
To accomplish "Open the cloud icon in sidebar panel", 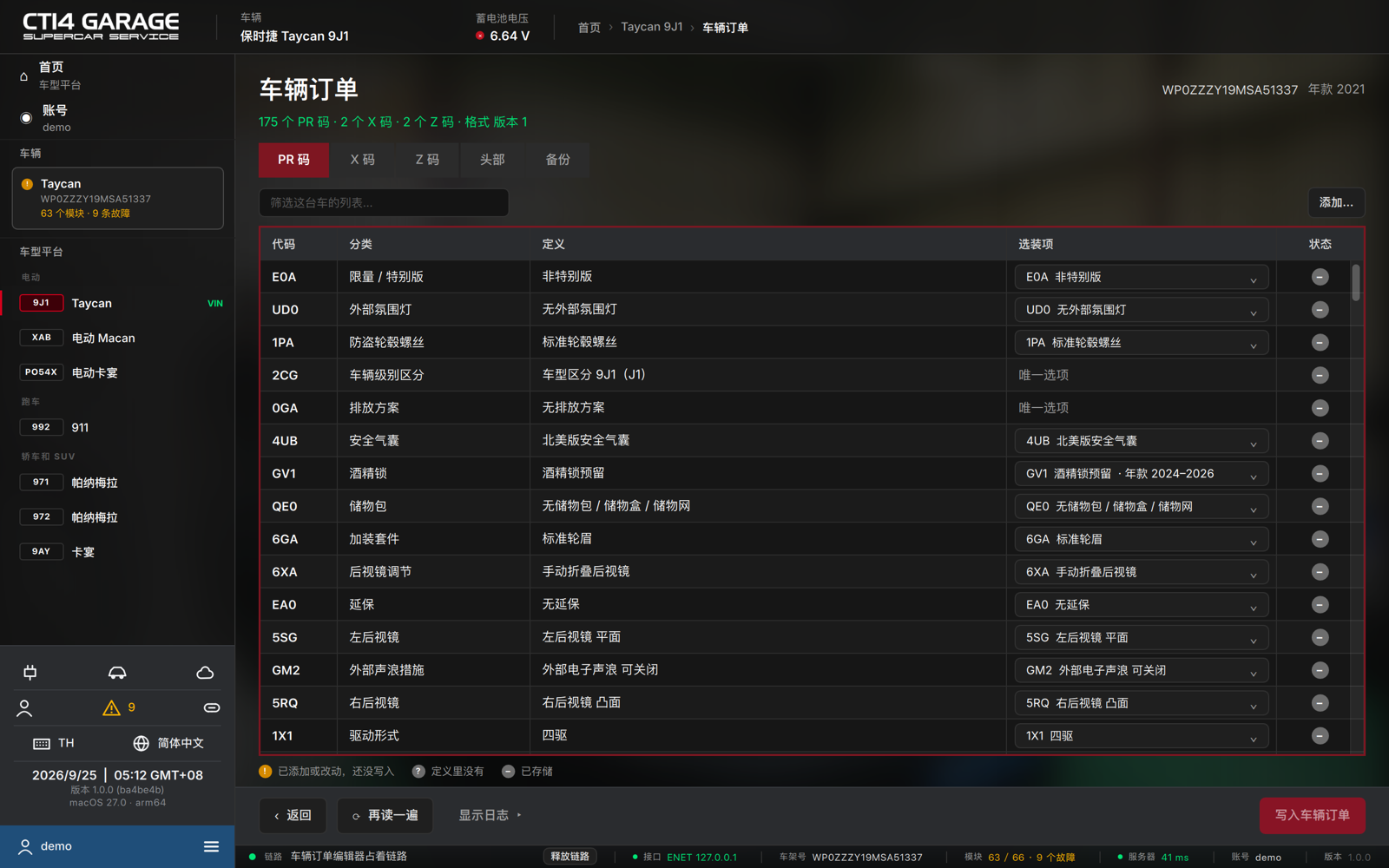I will tap(205, 673).
